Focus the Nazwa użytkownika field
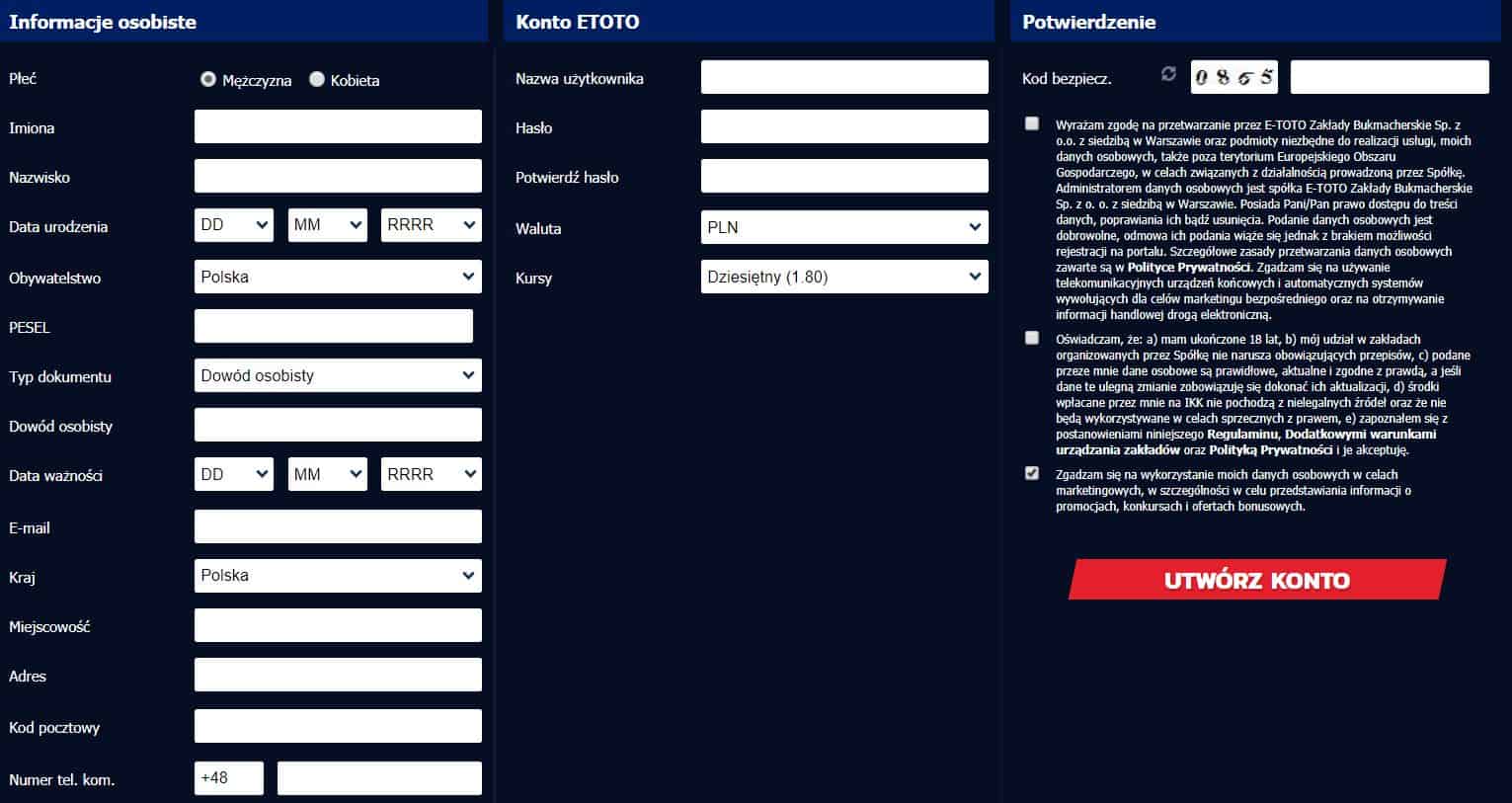 pyautogui.click(x=844, y=77)
